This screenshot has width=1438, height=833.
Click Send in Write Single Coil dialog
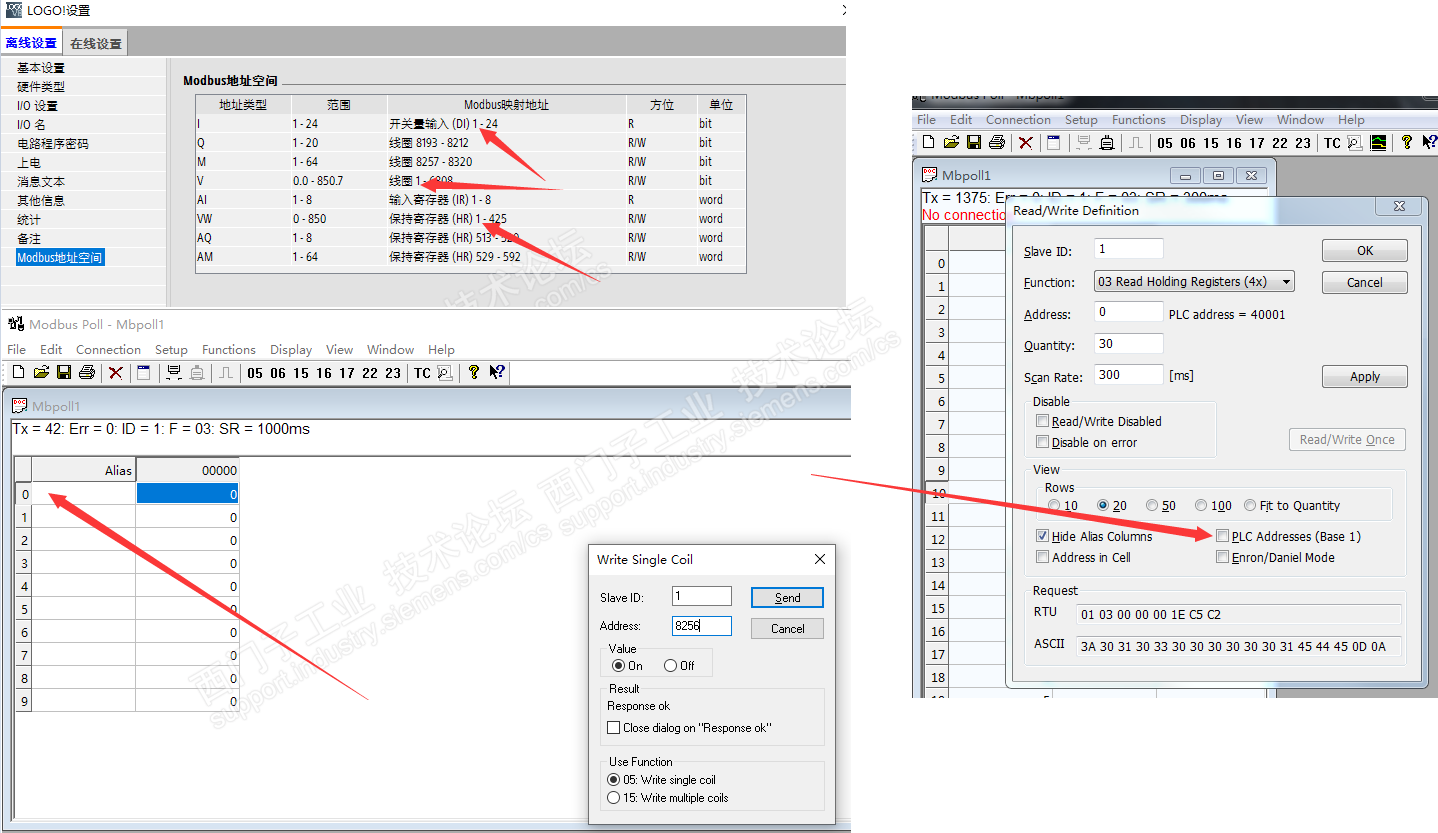788,597
